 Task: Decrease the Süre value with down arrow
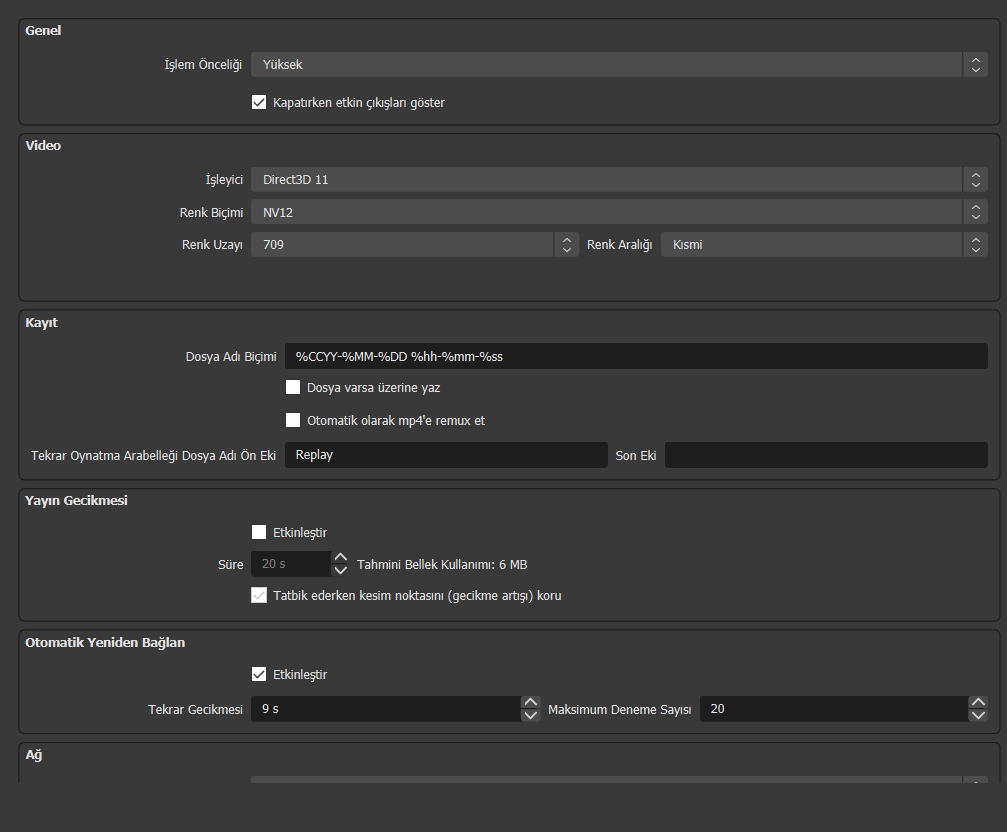point(340,570)
